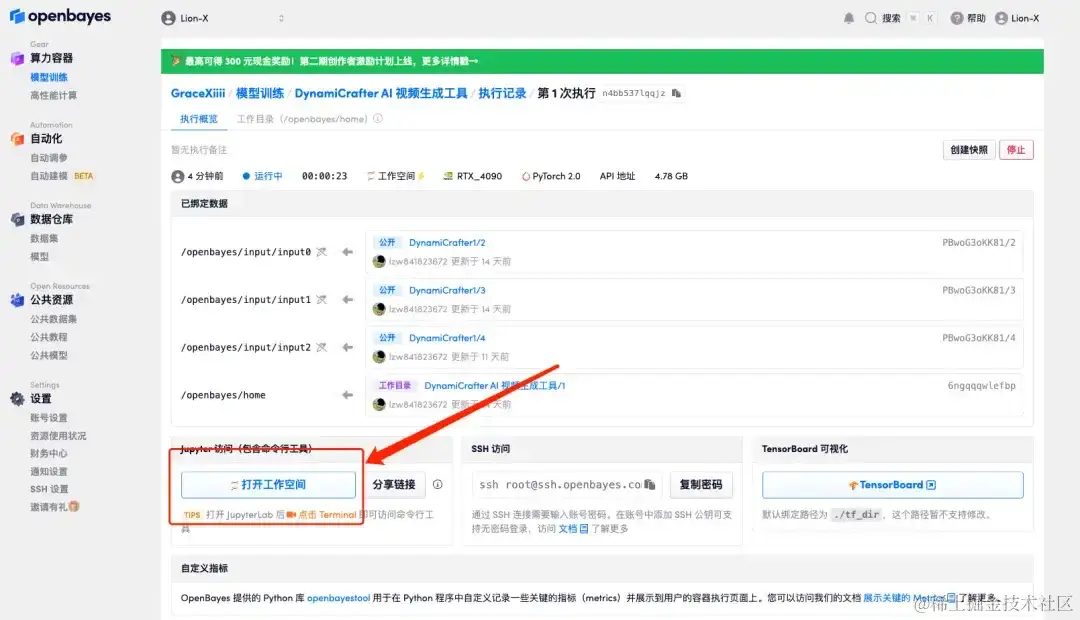Open 公共模型 in sidebar
The image size is (1080, 620).
click(48, 355)
